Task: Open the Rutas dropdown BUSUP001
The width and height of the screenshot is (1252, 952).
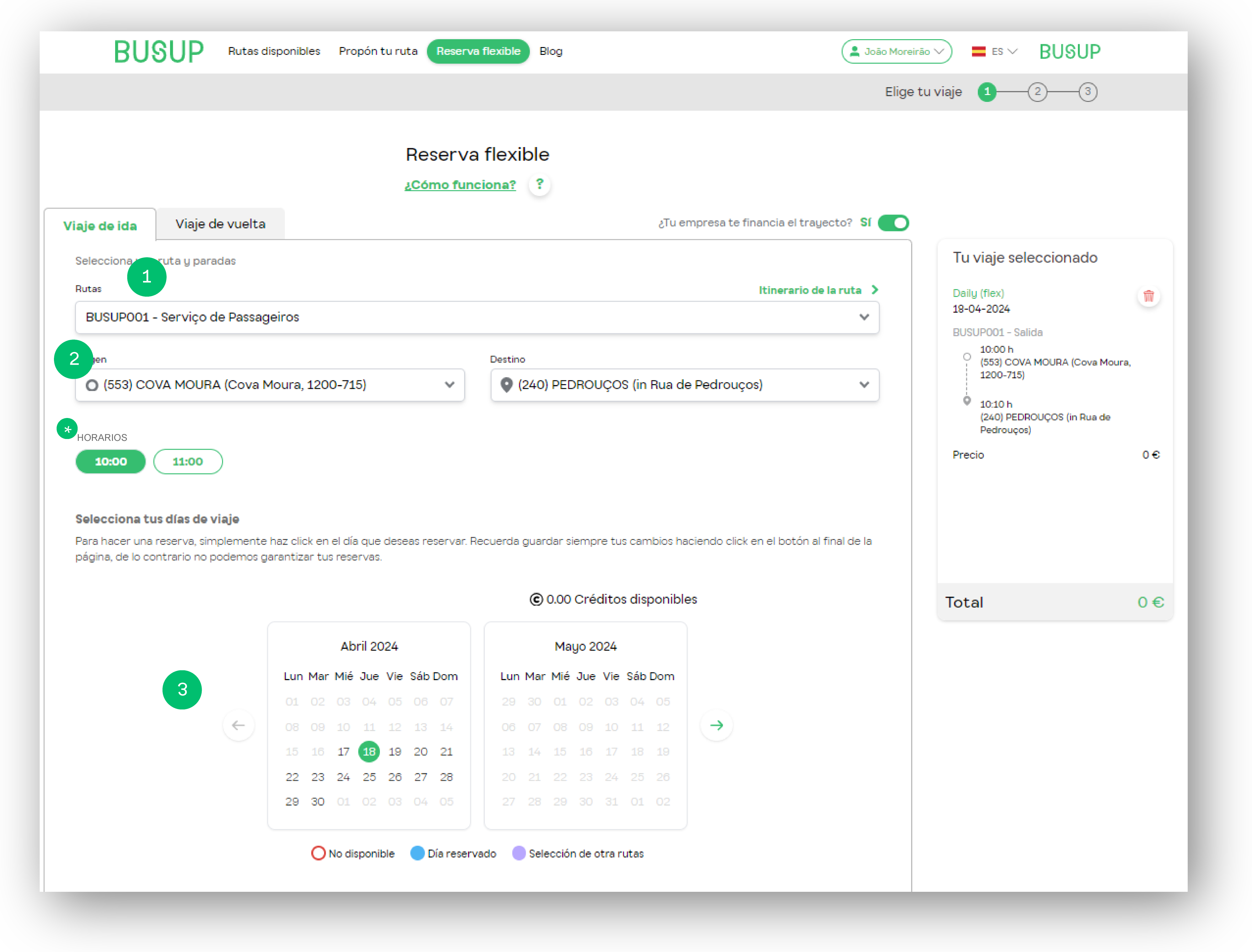Action: pyautogui.click(x=477, y=317)
